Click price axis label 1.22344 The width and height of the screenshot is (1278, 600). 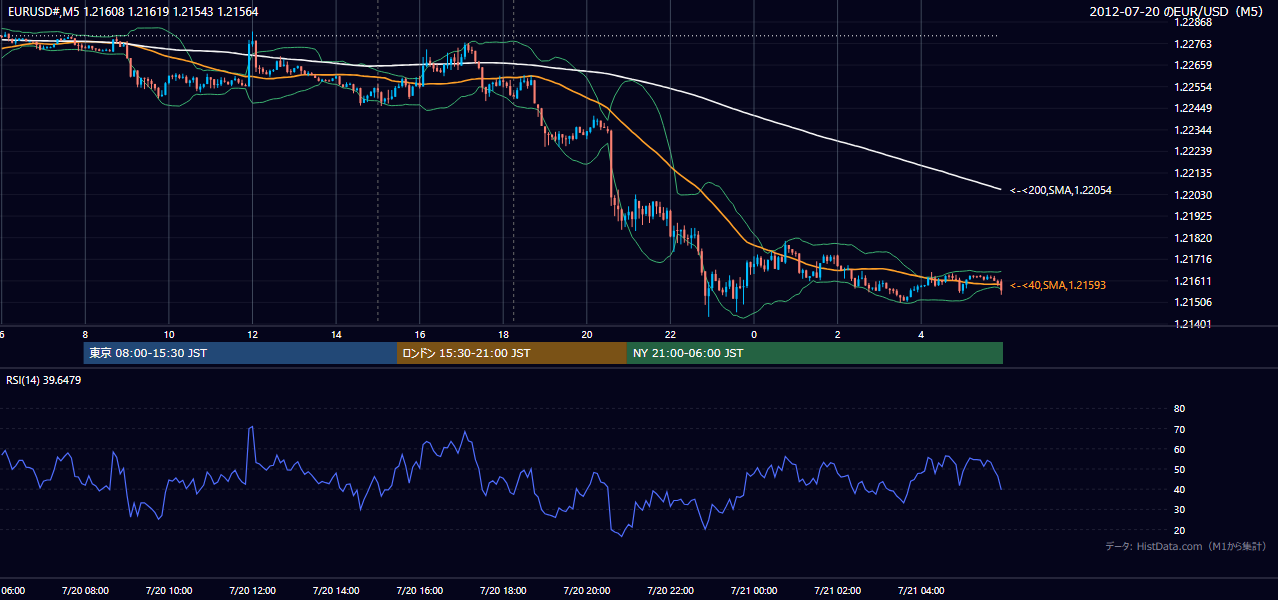tap(1193, 130)
